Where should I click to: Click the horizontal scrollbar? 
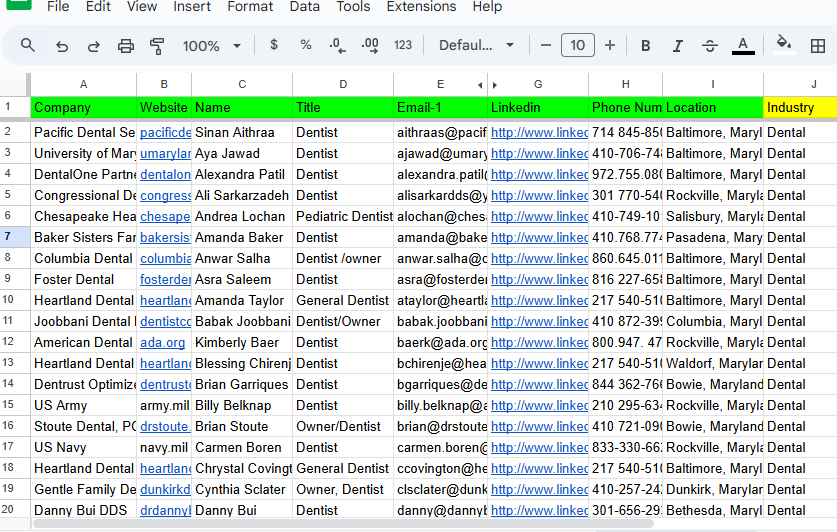click(x=343, y=524)
